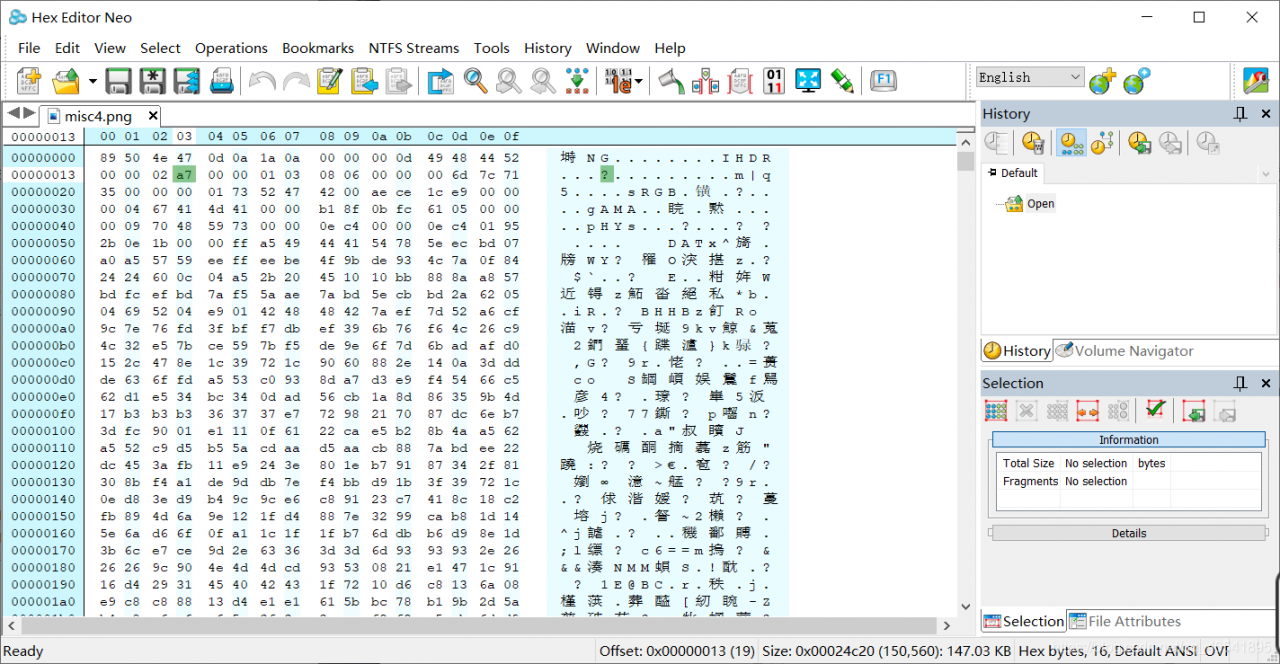Click the green highlighter pencil icon

(x=842, y=81)
